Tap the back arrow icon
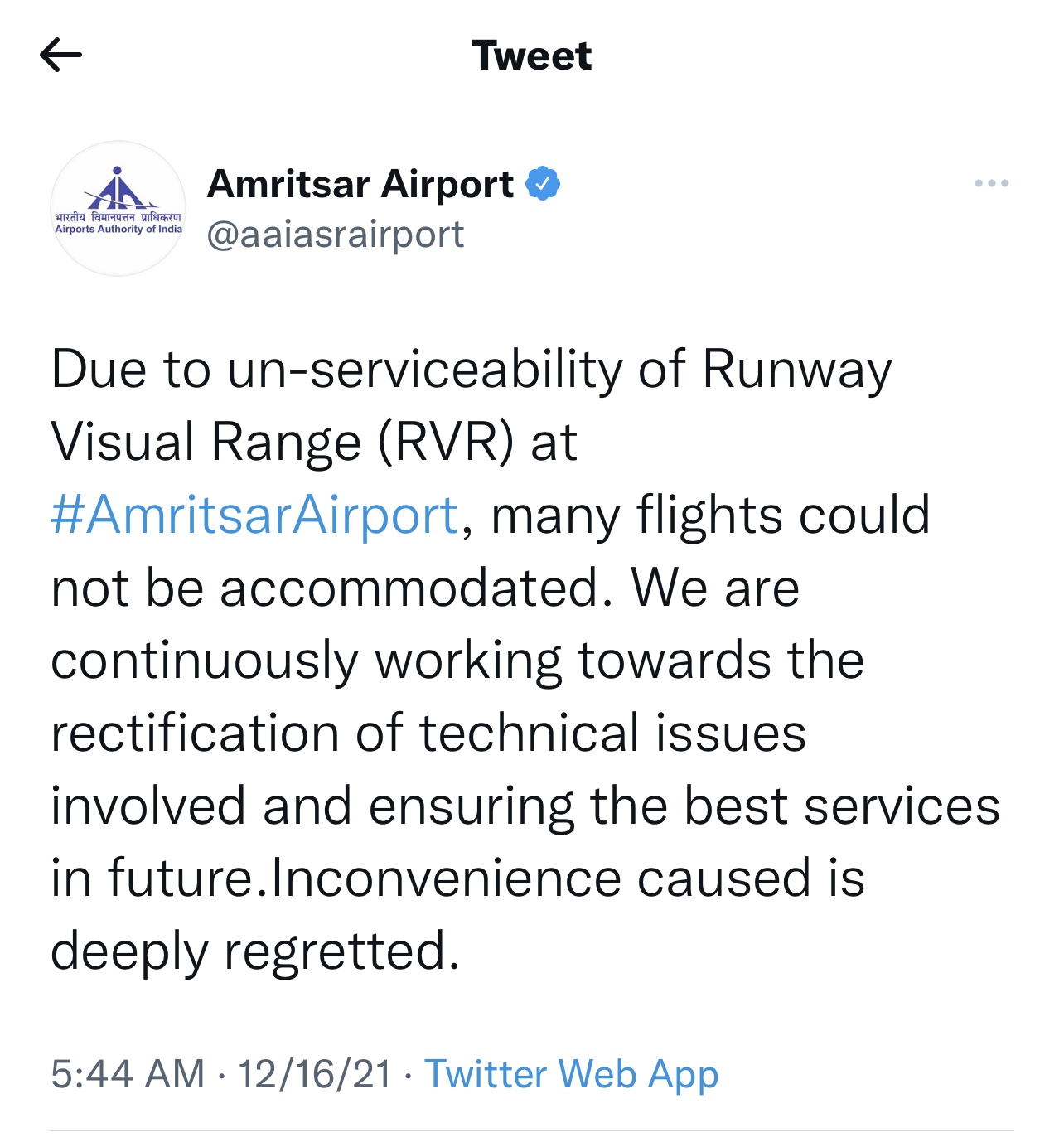 pyautogui.click(x=60, y=56)
